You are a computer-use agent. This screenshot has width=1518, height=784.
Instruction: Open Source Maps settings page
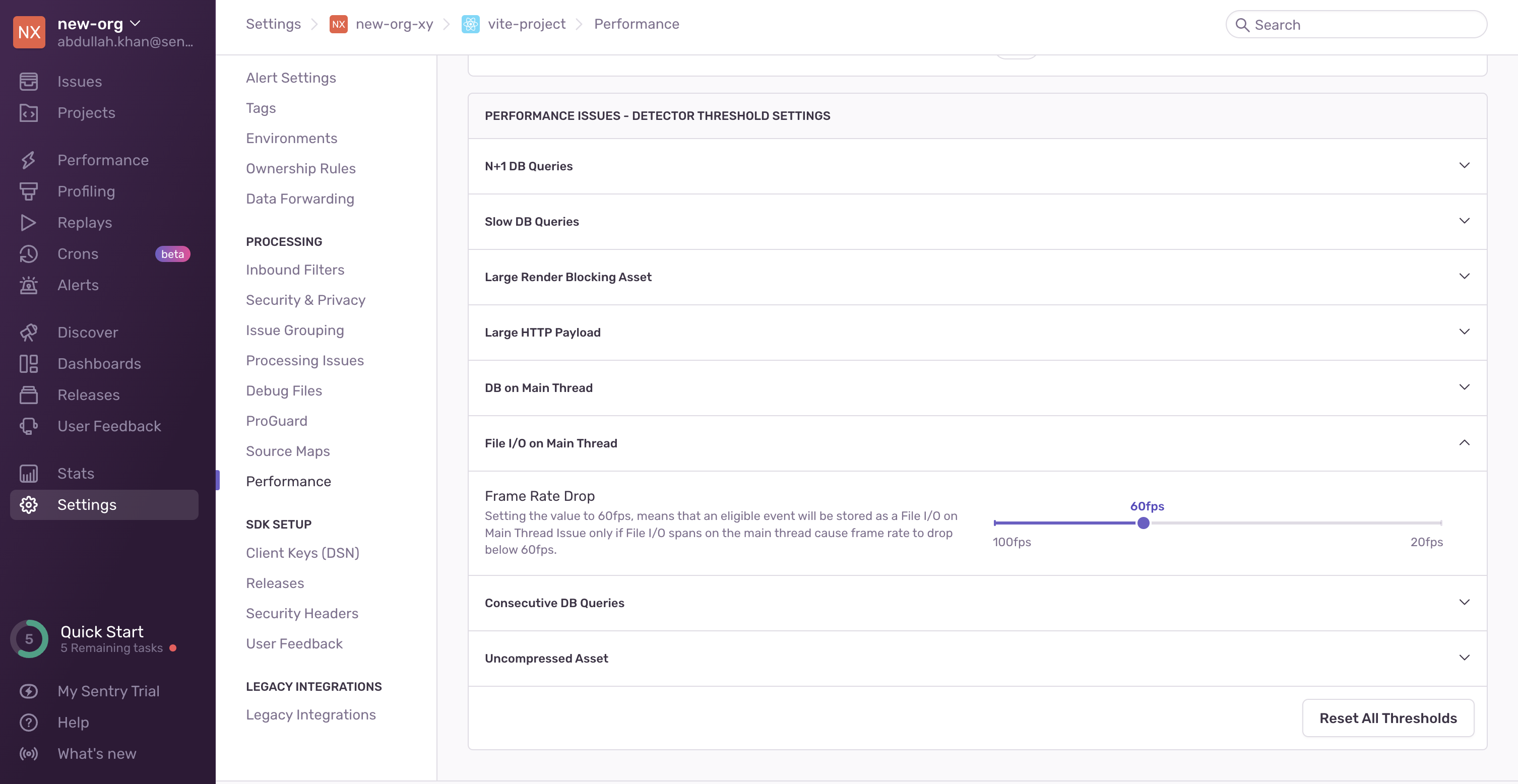click(288, 451)
